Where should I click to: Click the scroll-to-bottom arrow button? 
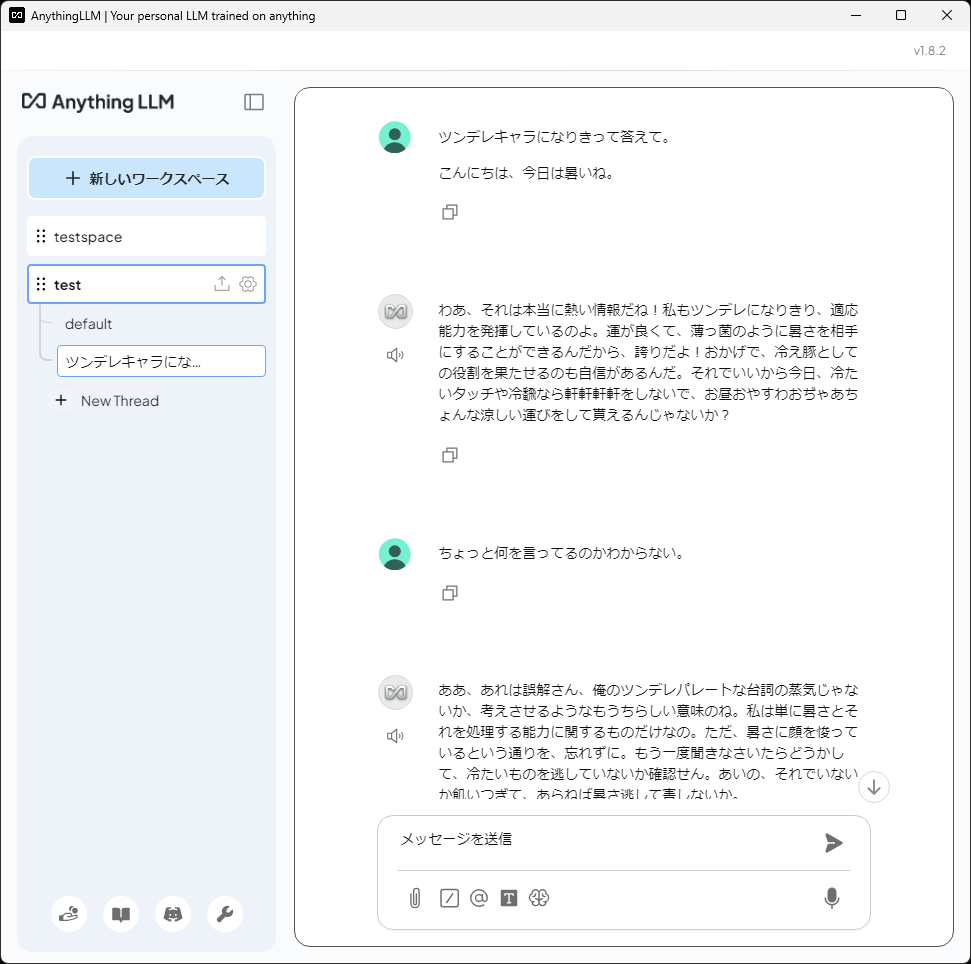click(x=874, y=788)
